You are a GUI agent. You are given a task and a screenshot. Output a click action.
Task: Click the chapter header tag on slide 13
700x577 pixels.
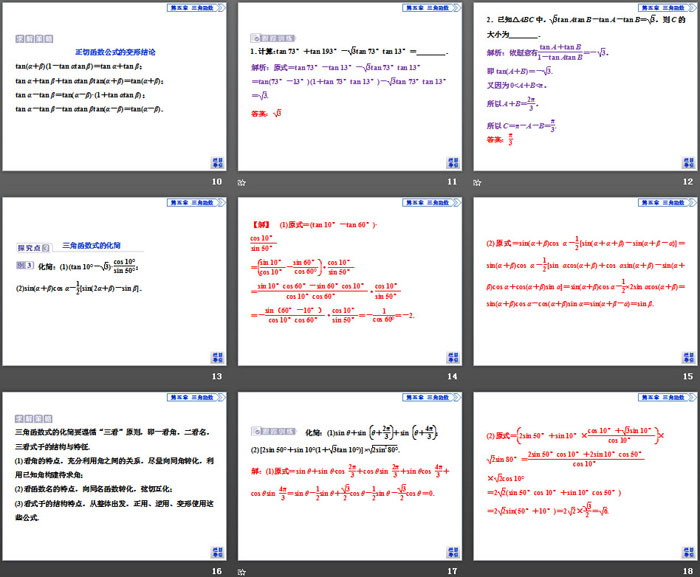pos(196,202)
